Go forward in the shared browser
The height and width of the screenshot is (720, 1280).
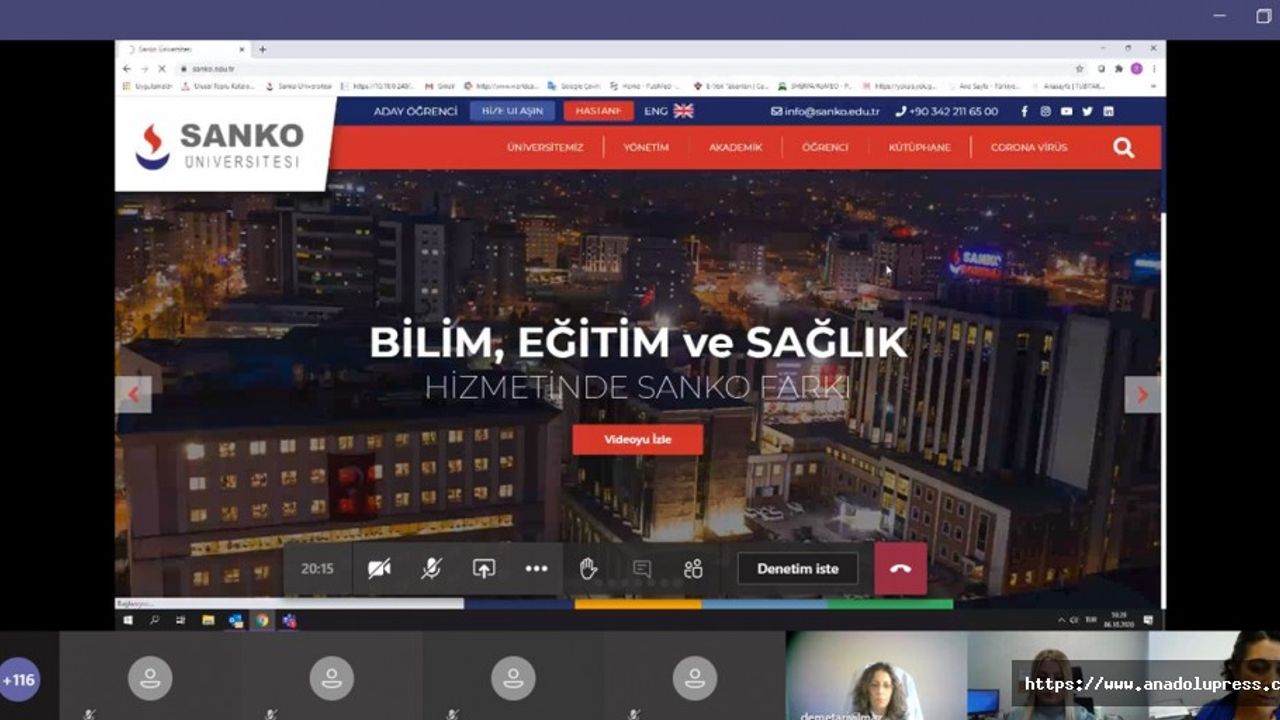(x=144, y=68)
